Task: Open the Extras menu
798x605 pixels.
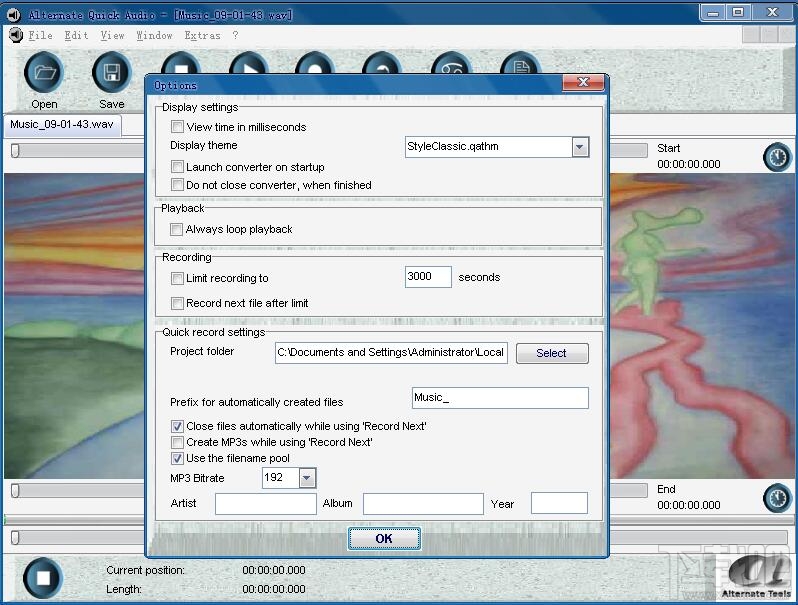Action: (x=203, y=36)
